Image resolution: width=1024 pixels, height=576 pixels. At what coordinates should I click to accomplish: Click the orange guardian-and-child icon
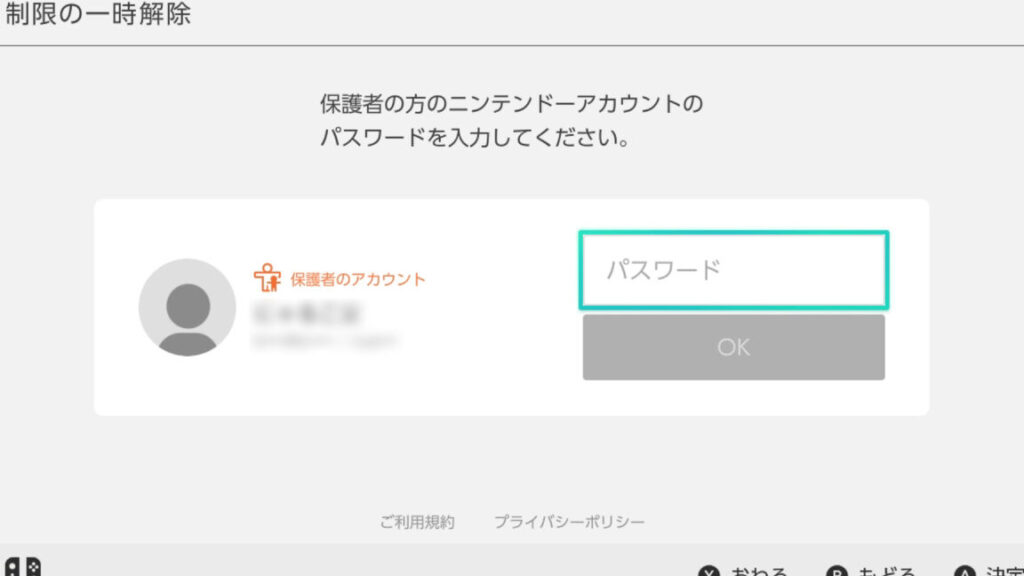(267, 277)
